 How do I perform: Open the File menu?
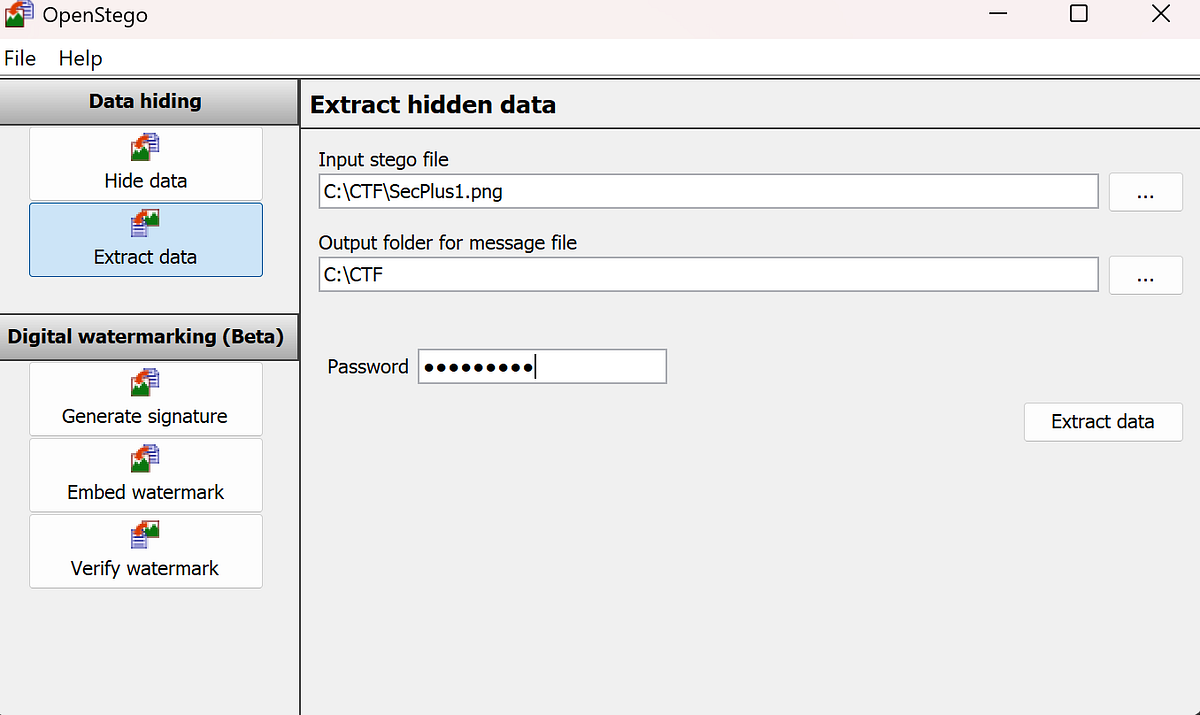click(20, 58)
